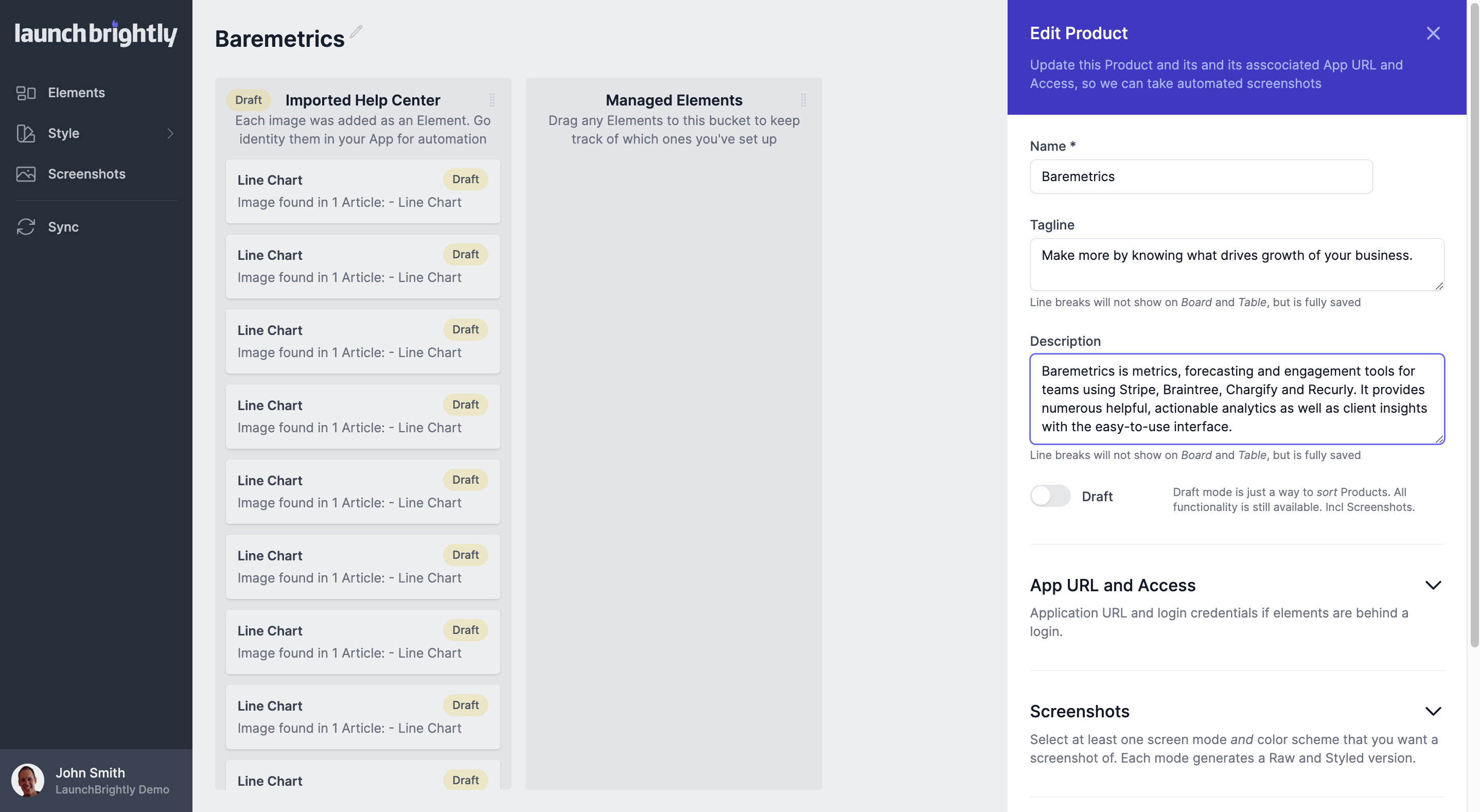The height and width of the screenshot is (812, 1480).
Task: Click the Edit Product panel title
Action: pyautogui.click(x=1079, y=33)
